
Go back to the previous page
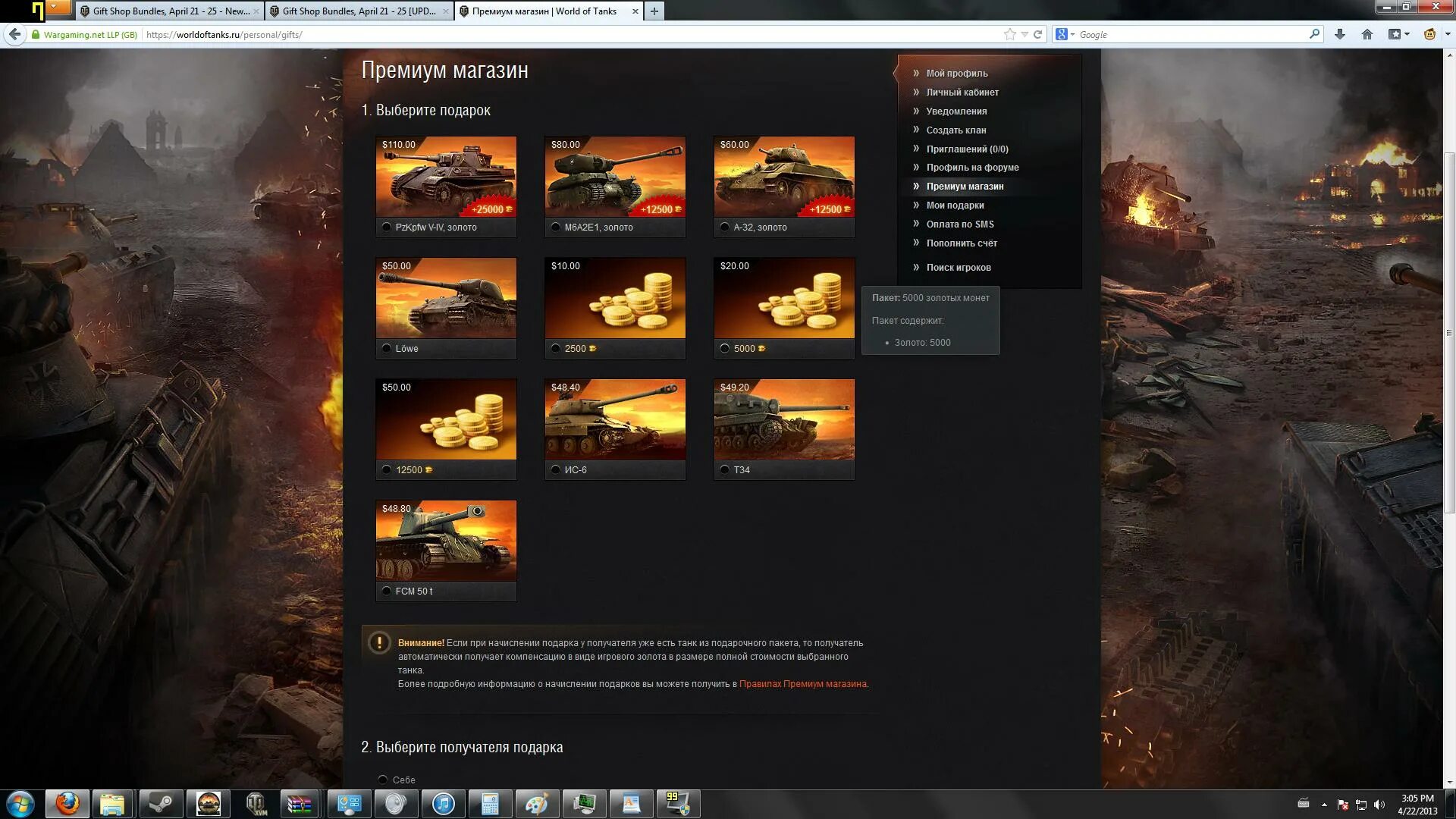pyautogui.click(x=14, y=34)
